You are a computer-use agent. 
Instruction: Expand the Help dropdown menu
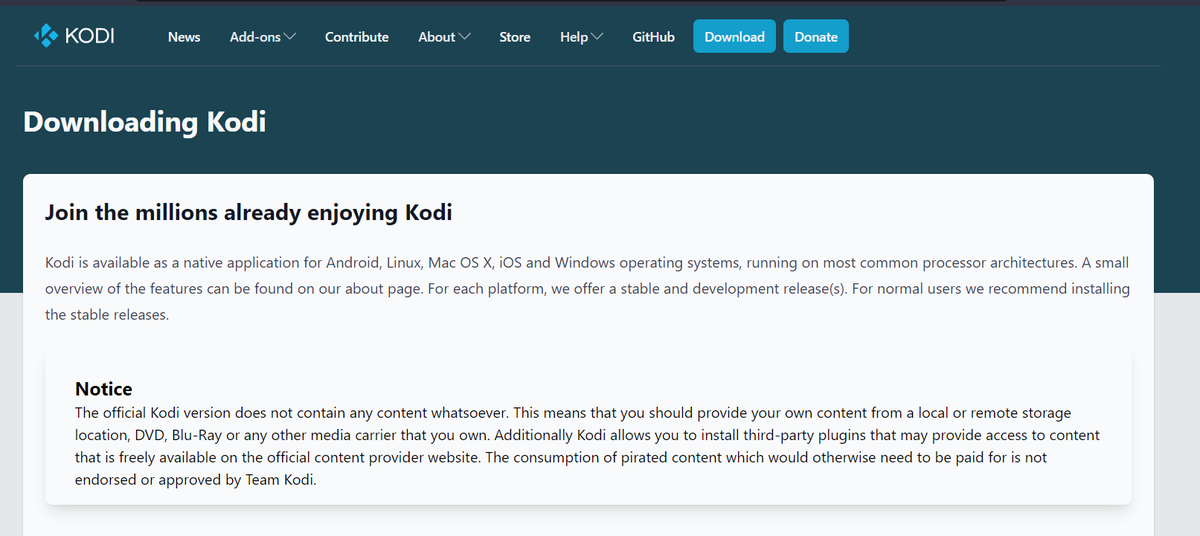[x=582, y=37]
